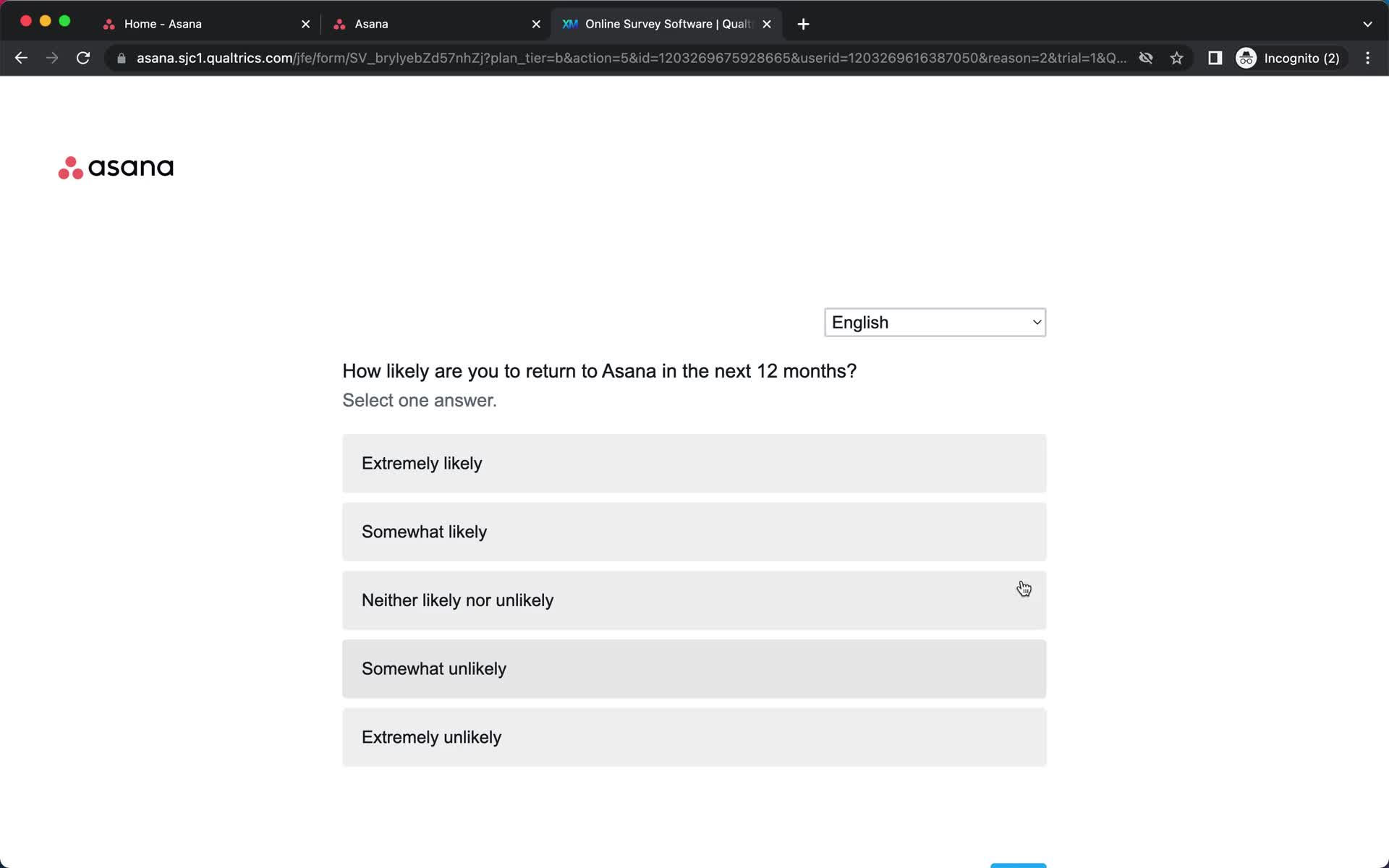Click the open new tab button
1389x868 pixels.
pyautogui.click(x=803, y=23)
